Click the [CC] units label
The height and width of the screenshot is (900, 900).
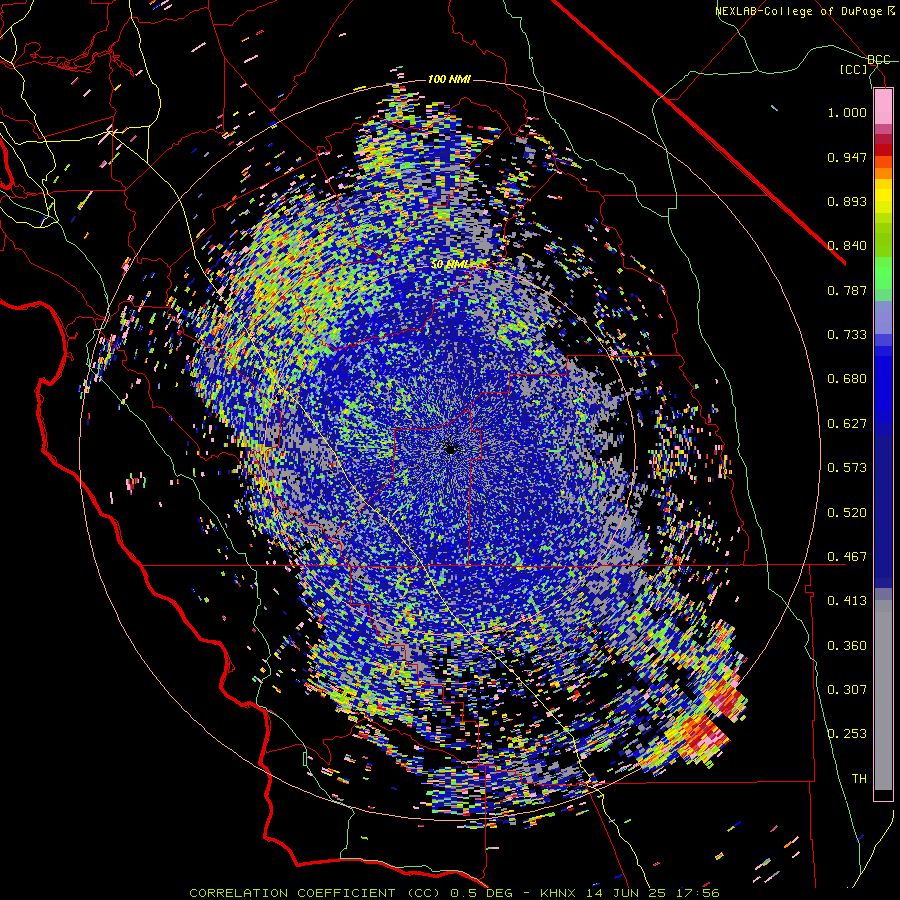pos(854,69)
